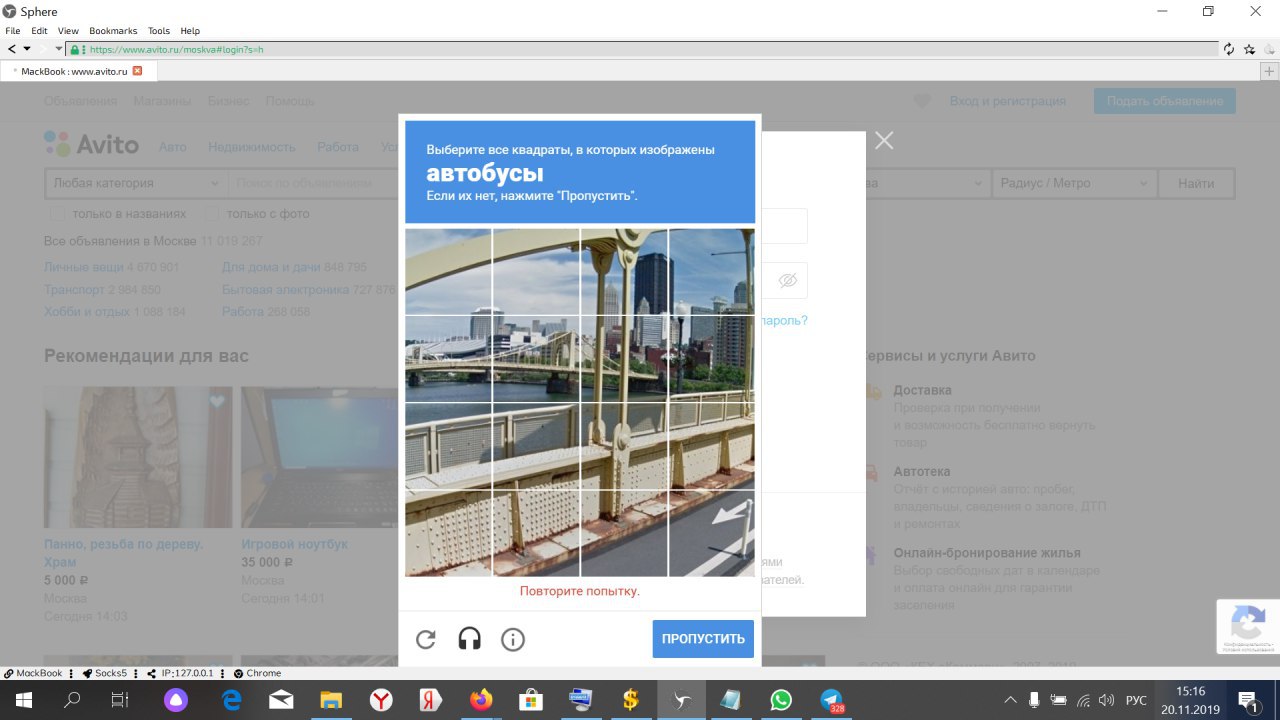Favorite the Панно listing with heart icon
Screen dimensions: 1280x720
pos(217,402)
